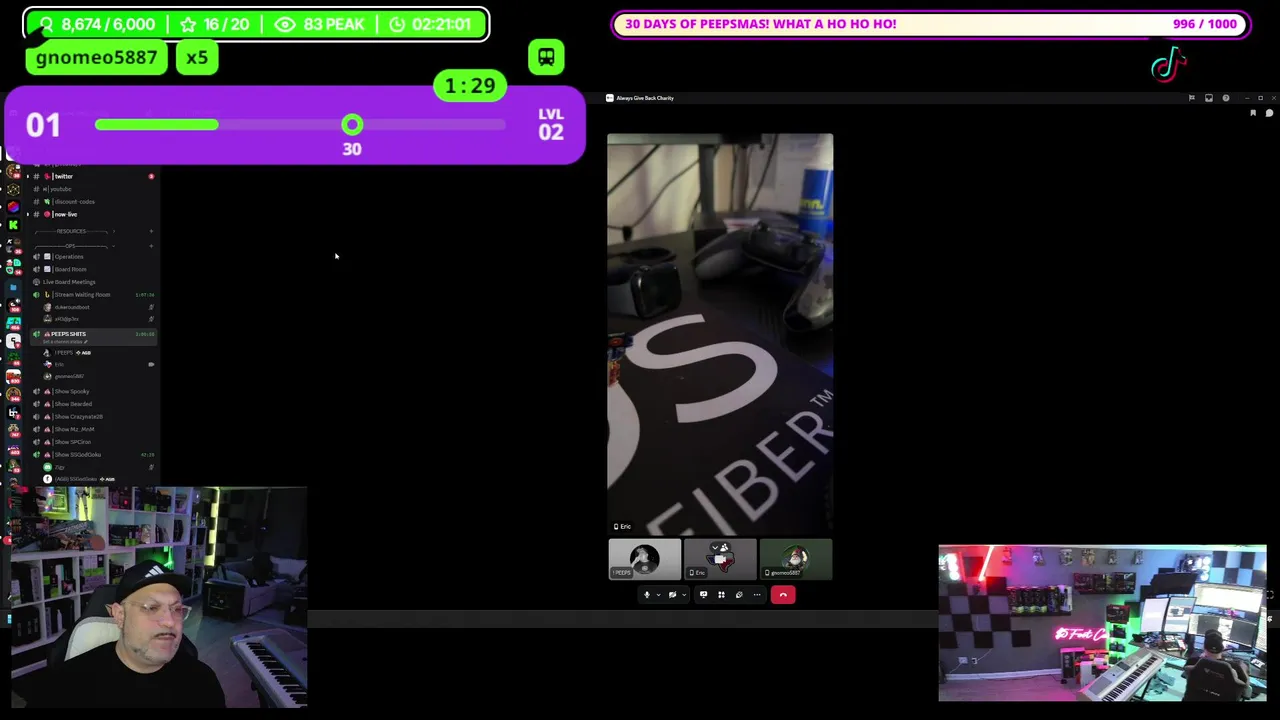This screenshot has width=1280, height=720.
Task: Open the microphone options arrow
Action: pos(659,595)
